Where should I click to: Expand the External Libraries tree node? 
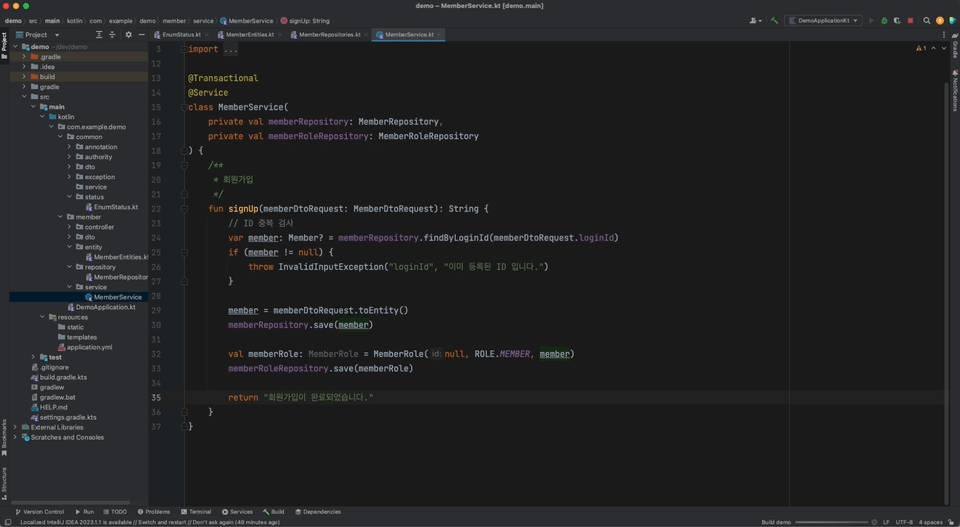click(x=15, y=427)
